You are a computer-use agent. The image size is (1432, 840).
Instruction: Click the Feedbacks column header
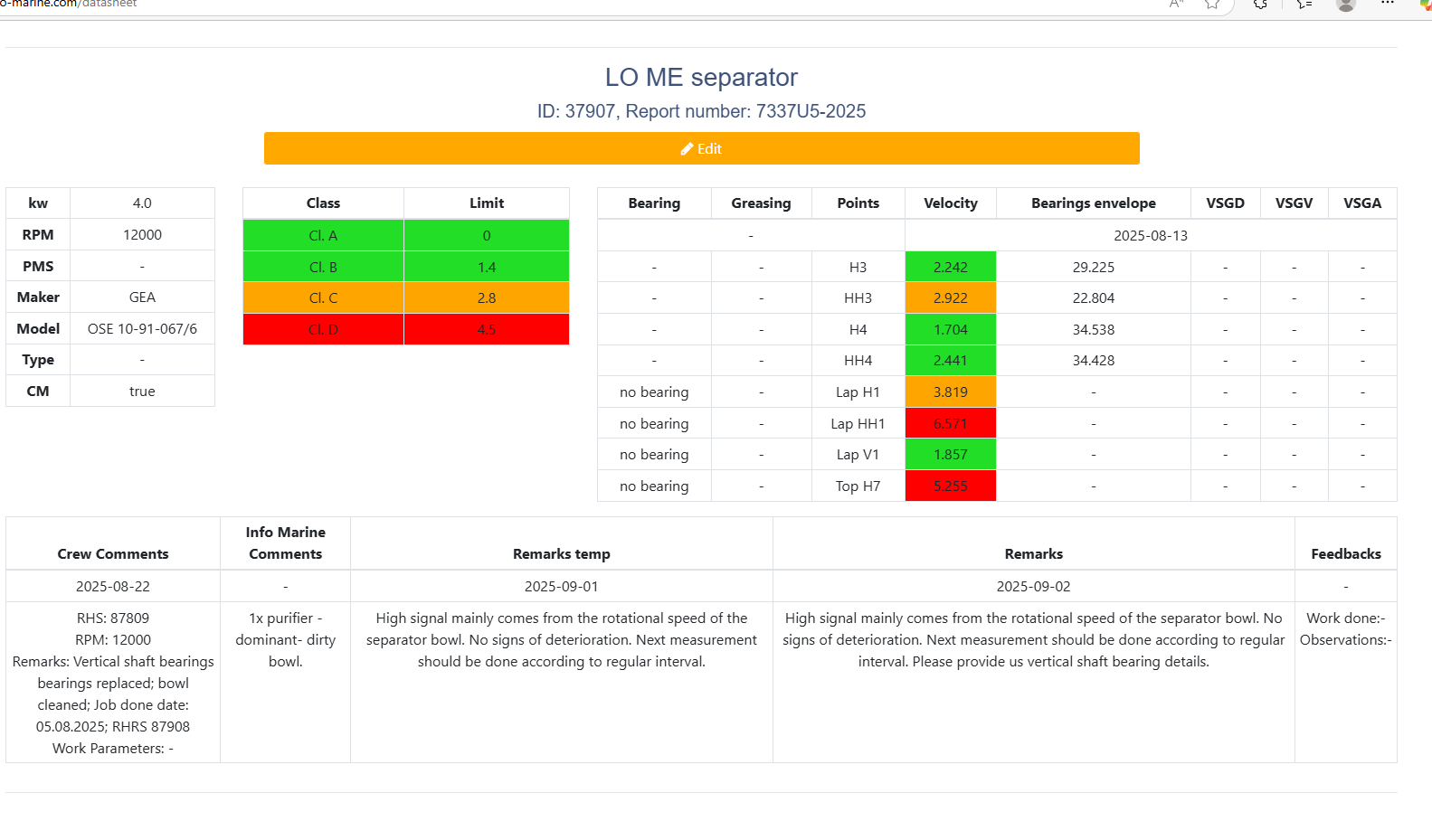tap(1345, 553)
